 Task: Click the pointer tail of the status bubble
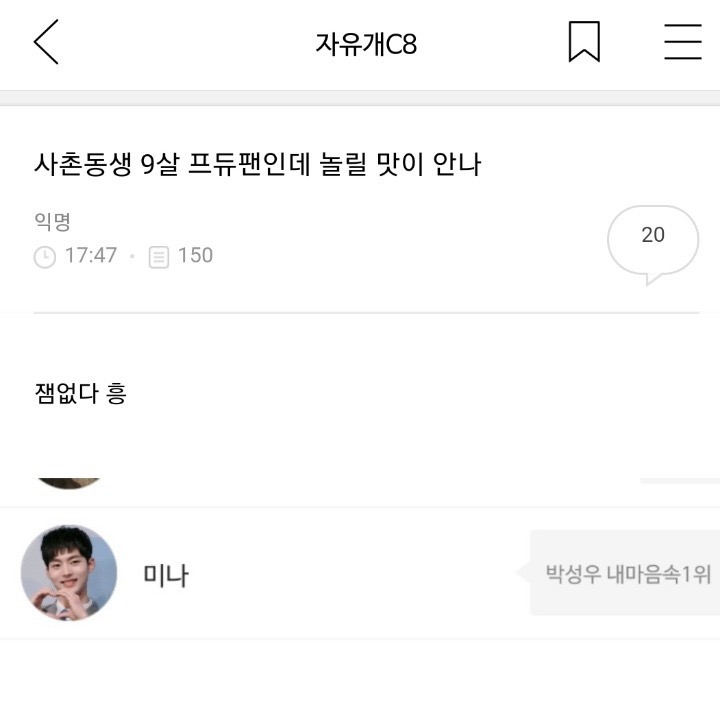point(523,573)
